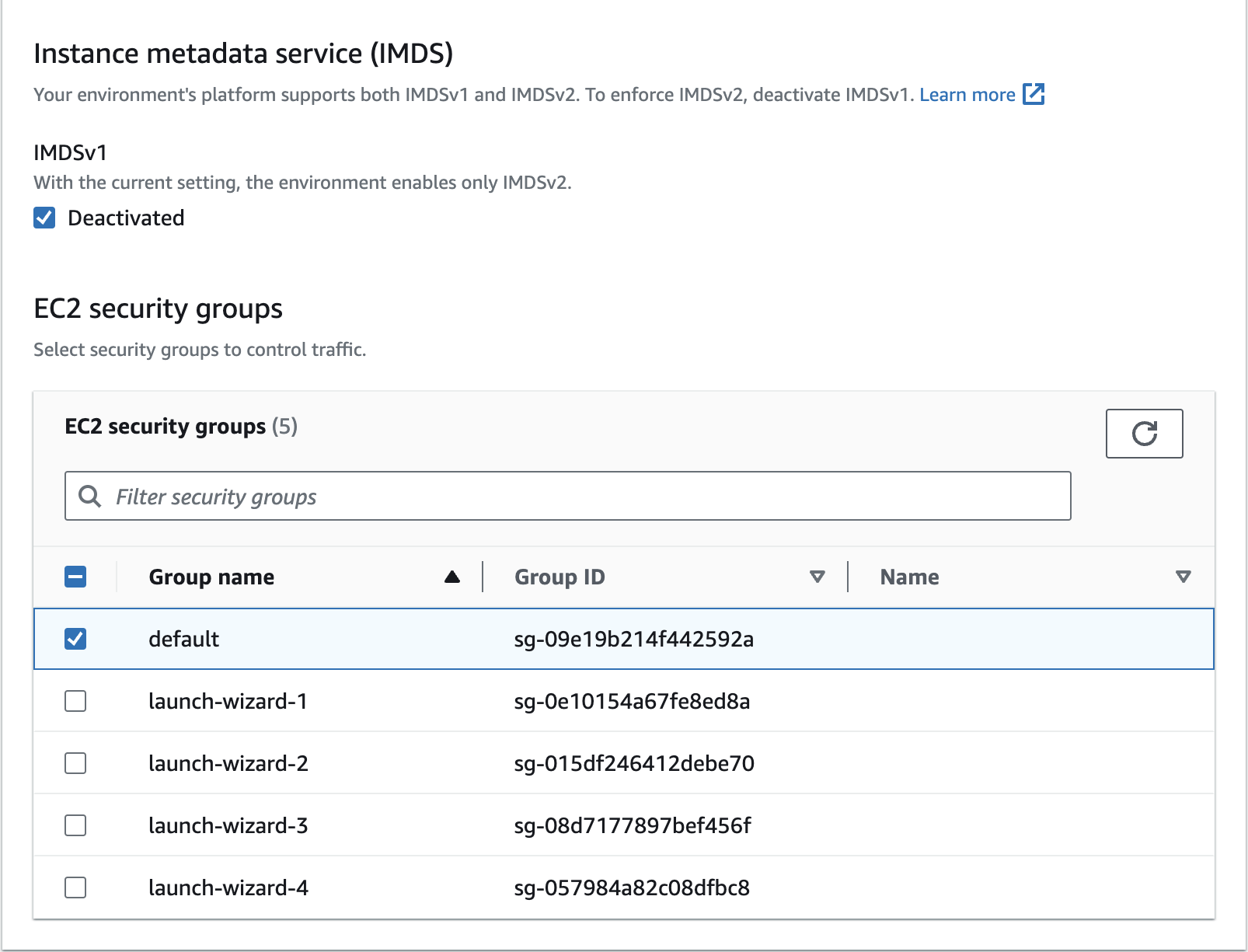Click the search magnifier icon in filter box
Image resolution: width=1248 pixels, height=952 pixels.
(x=90, y=497)
